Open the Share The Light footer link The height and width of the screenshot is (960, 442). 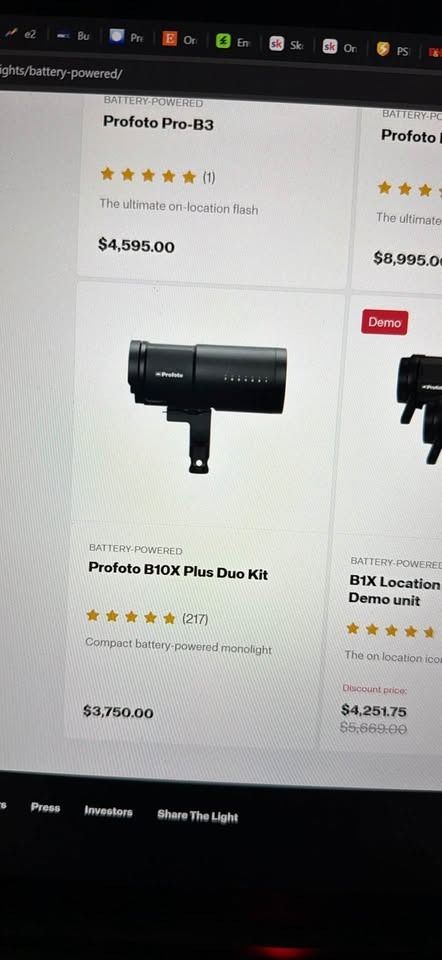(x=198, y=816)
